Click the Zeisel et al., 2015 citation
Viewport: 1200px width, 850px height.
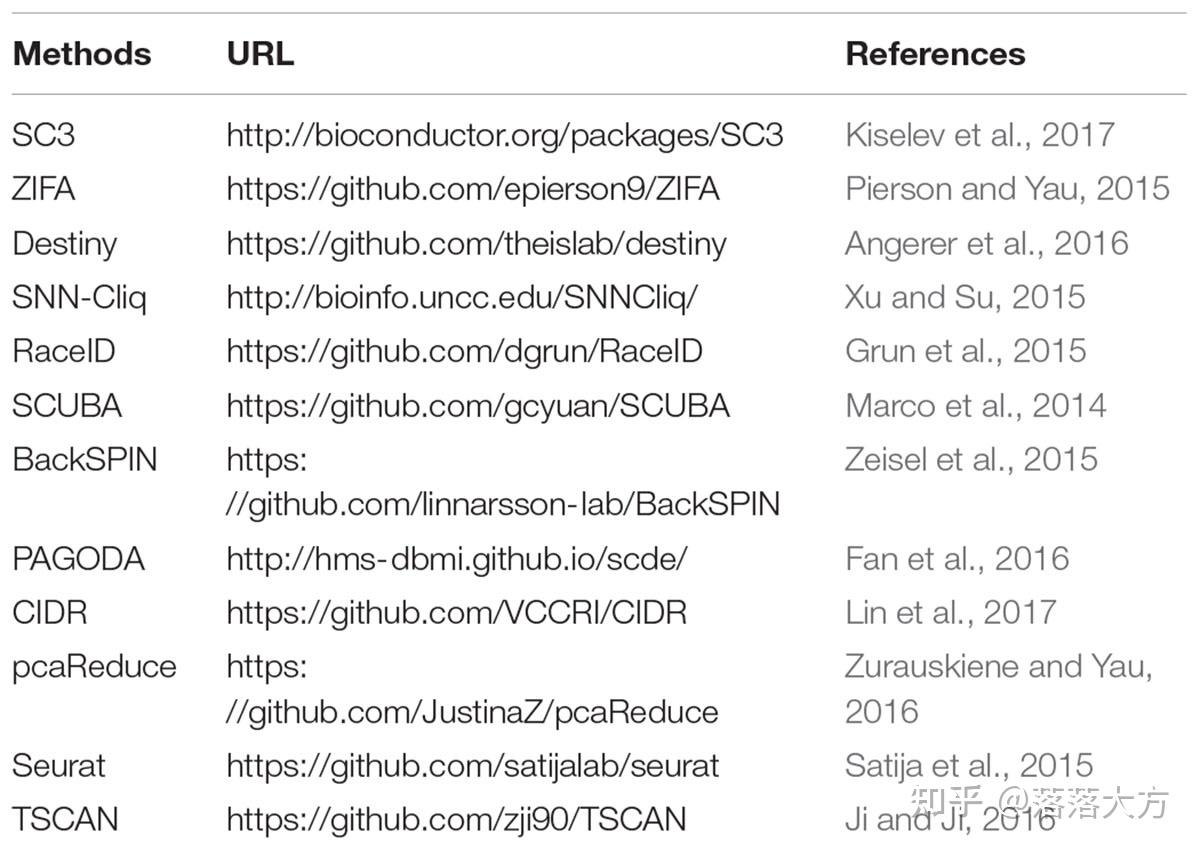(x=971, y=459)
